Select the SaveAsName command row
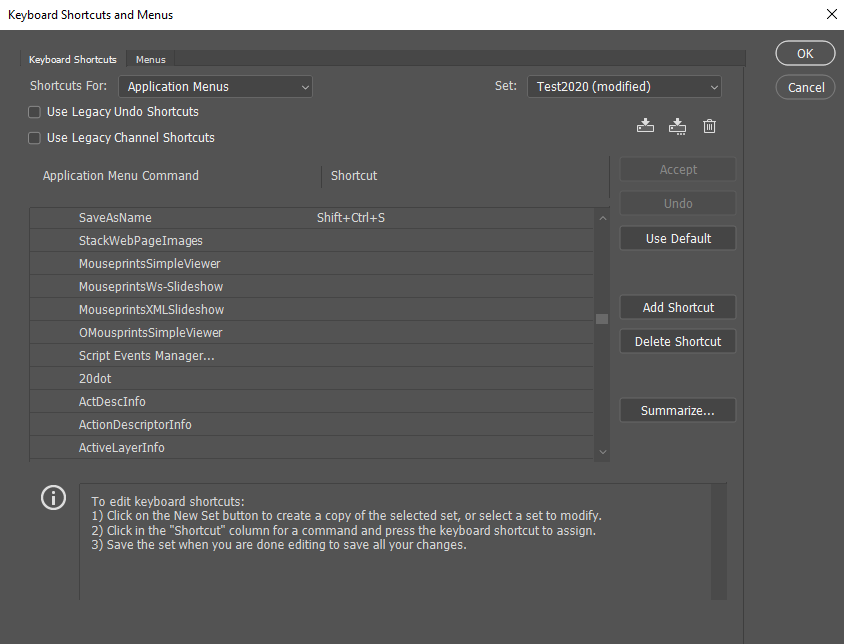The height and width of the screenshot is (644, 844). click(x=311, y=218)
